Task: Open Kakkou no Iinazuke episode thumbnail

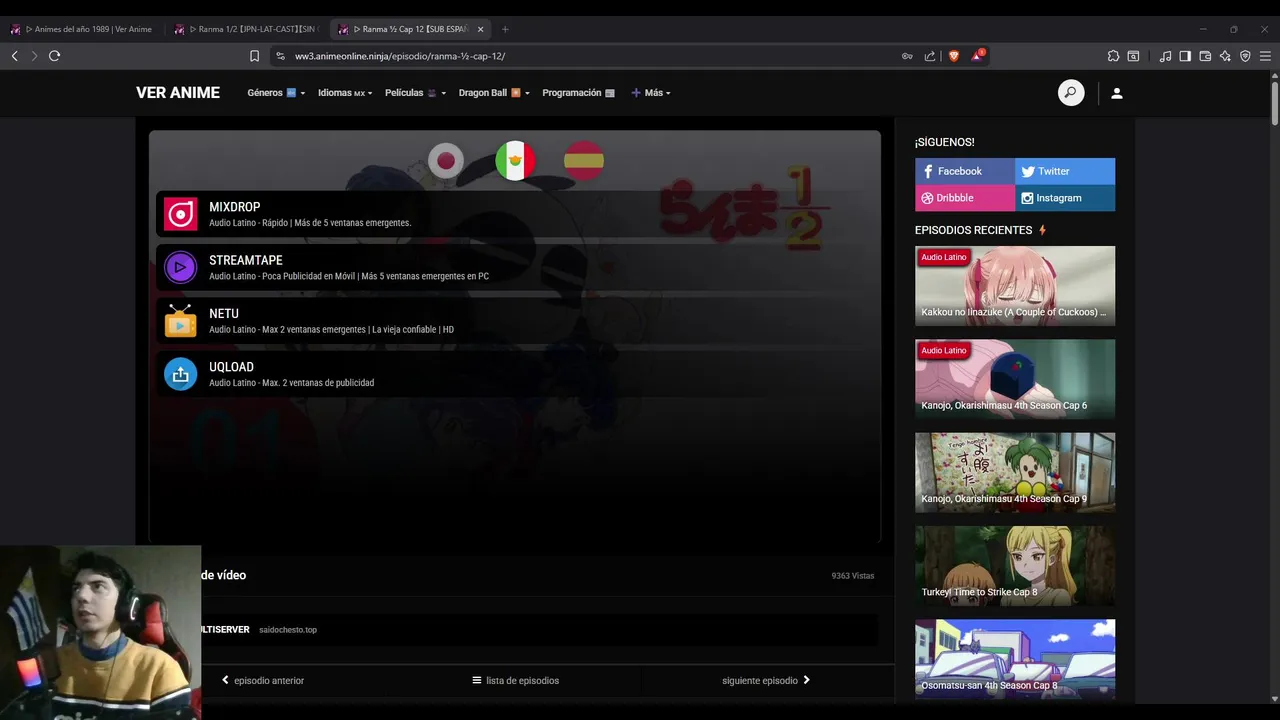Action: coord(1015,286)
